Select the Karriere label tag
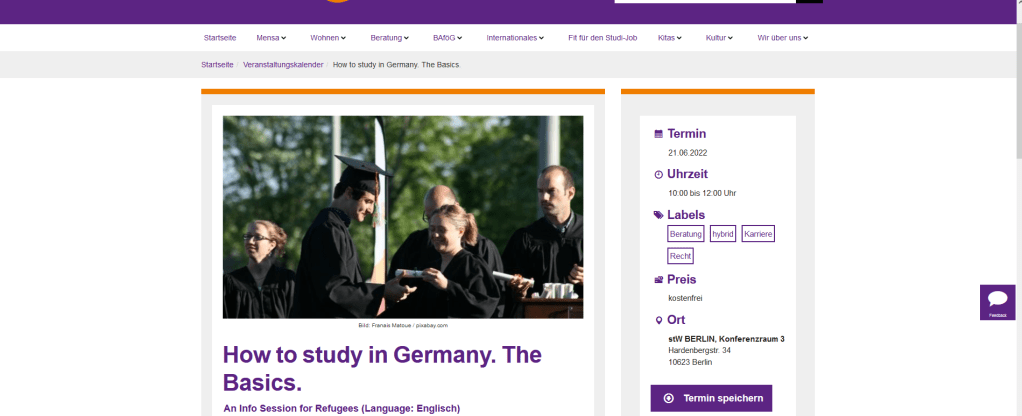The height and width of the screenshot is (416, 1022). (x=758, y=233)
